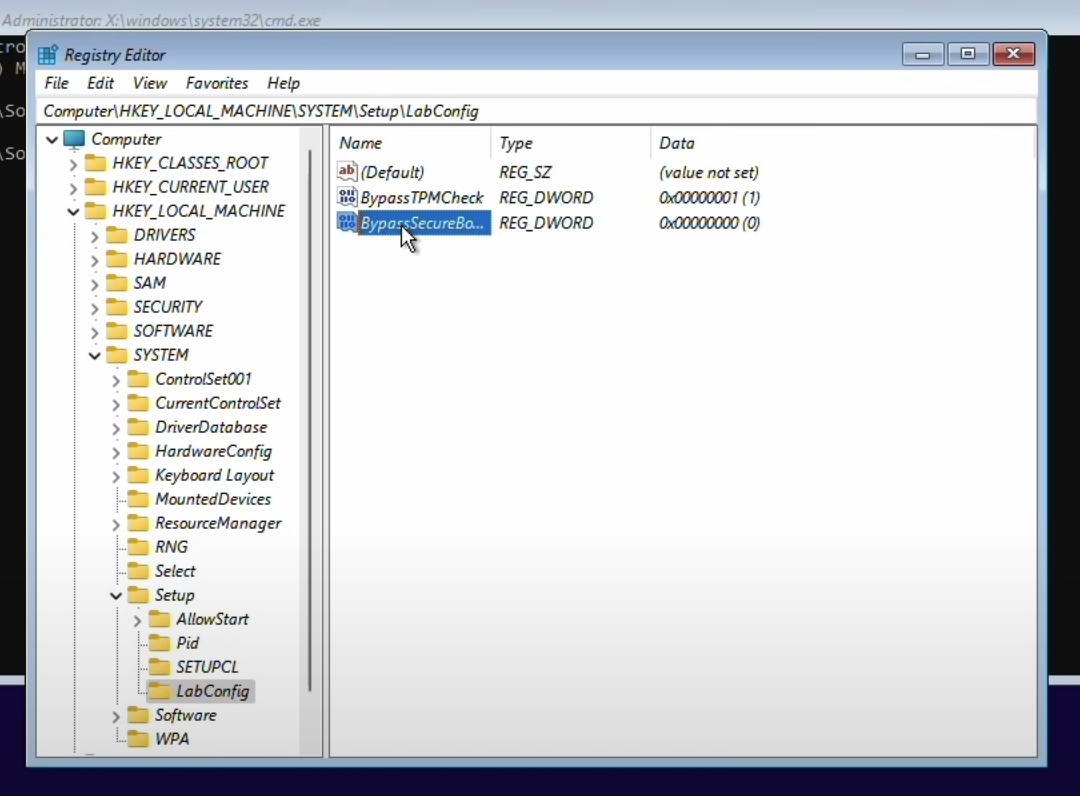Screen dimensions: 1080x796
Task: Collapse the SYSTEM key chevron
Action: coord(94,356)
